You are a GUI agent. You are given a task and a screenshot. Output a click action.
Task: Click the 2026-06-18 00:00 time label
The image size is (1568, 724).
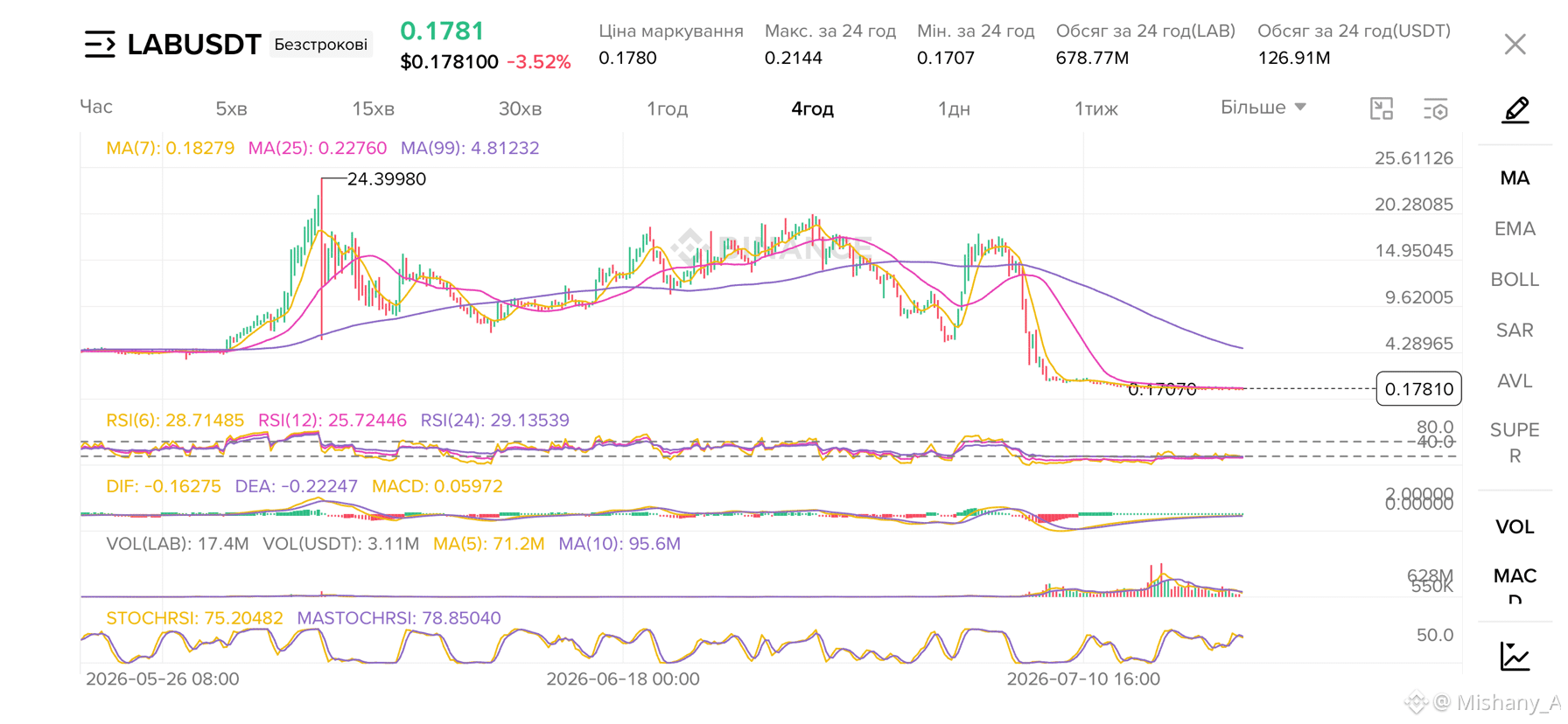[x=623, y=679]
